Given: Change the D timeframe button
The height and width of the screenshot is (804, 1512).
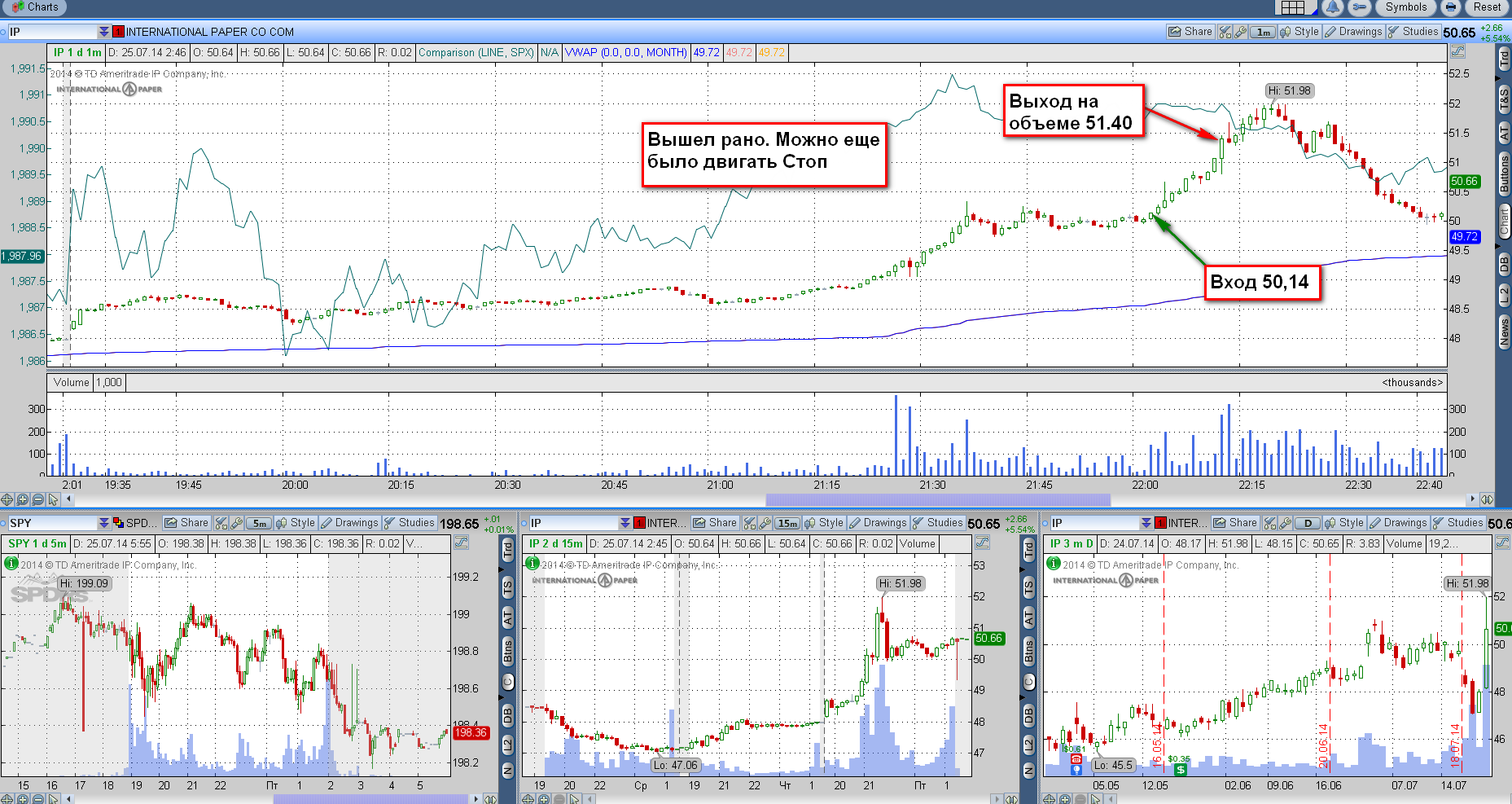Looking at the screenshot, I should (x=1308, y=523).
